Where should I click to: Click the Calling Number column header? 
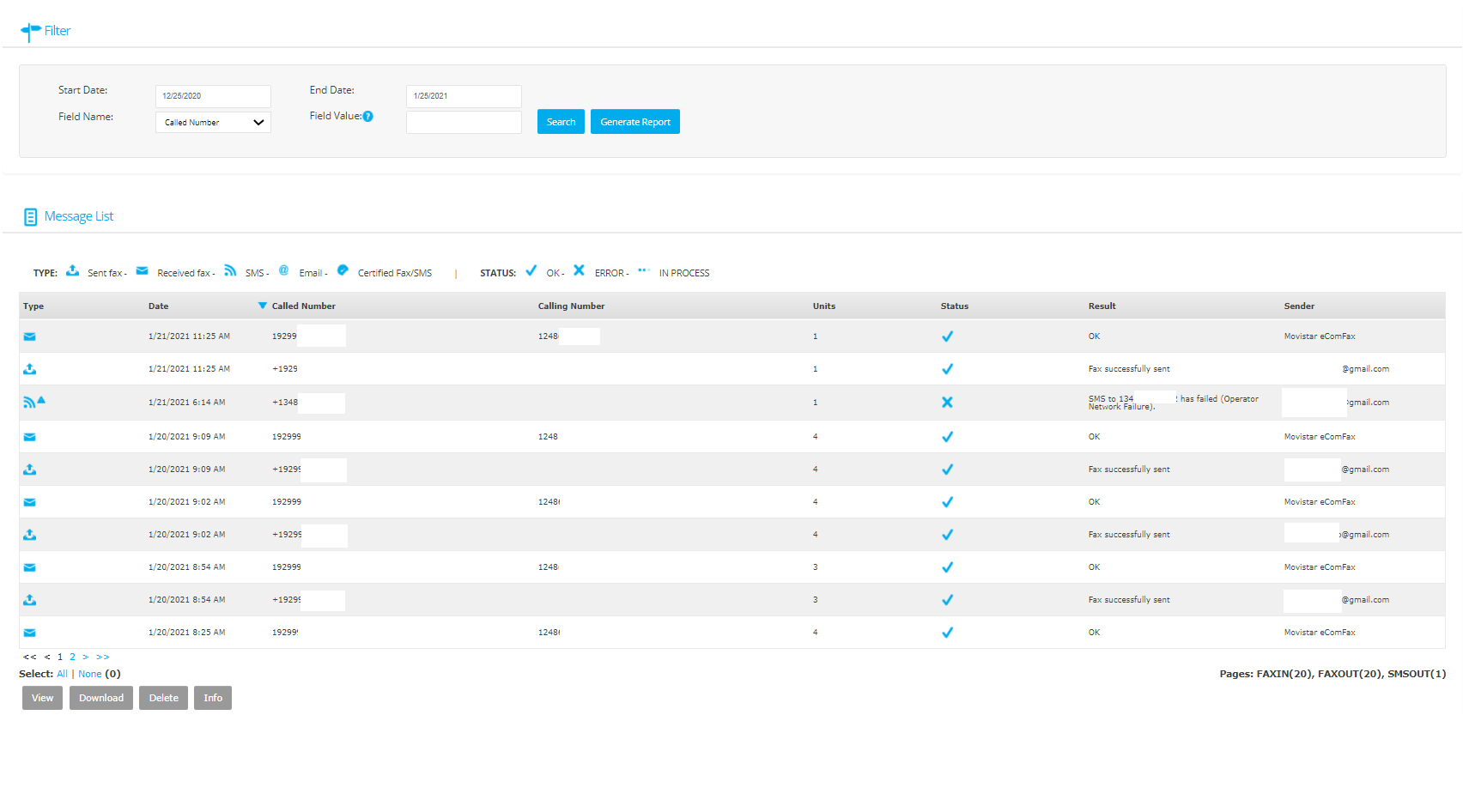pyautogui.click(x=571, y=306)
